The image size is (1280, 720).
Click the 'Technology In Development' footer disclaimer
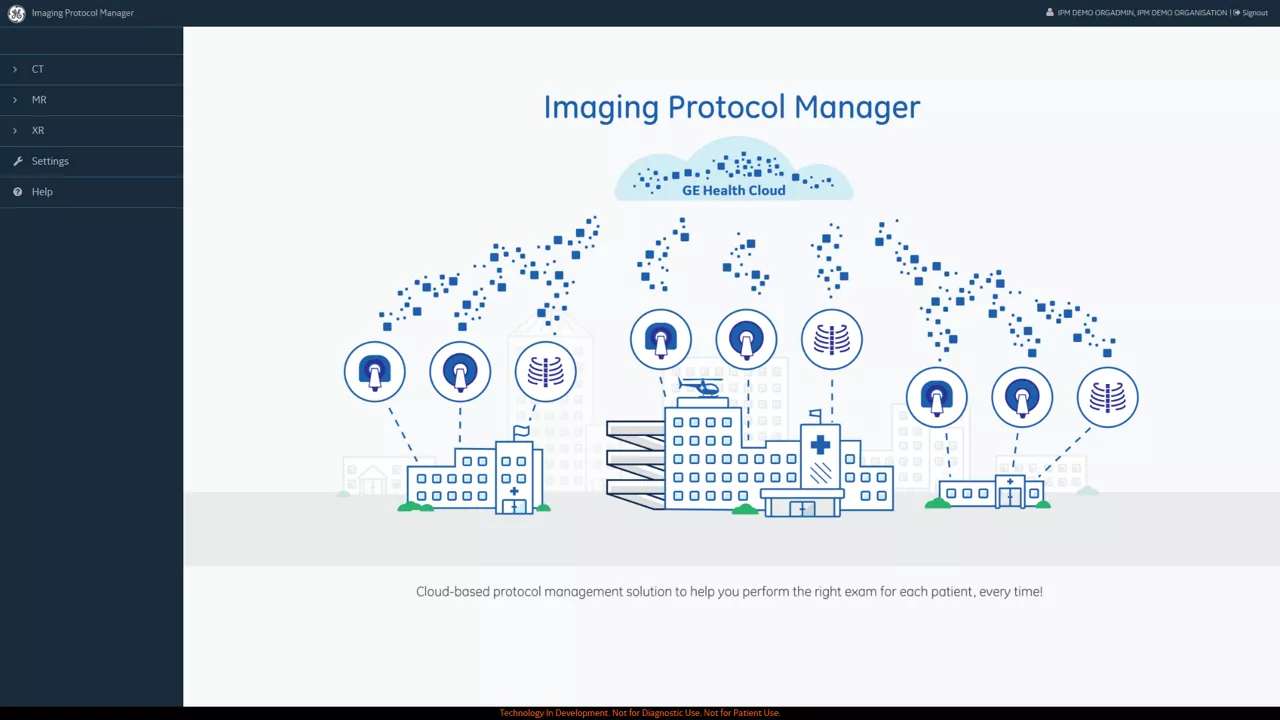[640, 713]
